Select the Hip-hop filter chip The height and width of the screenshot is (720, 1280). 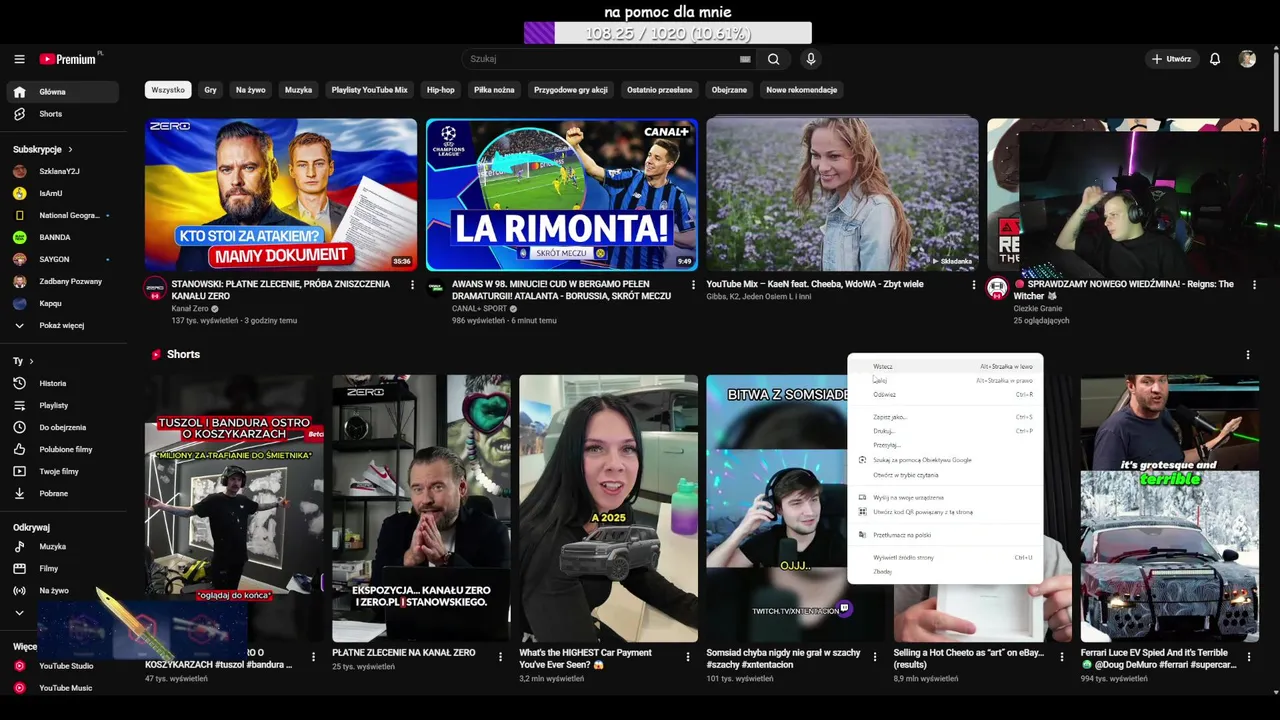(441, 90)
